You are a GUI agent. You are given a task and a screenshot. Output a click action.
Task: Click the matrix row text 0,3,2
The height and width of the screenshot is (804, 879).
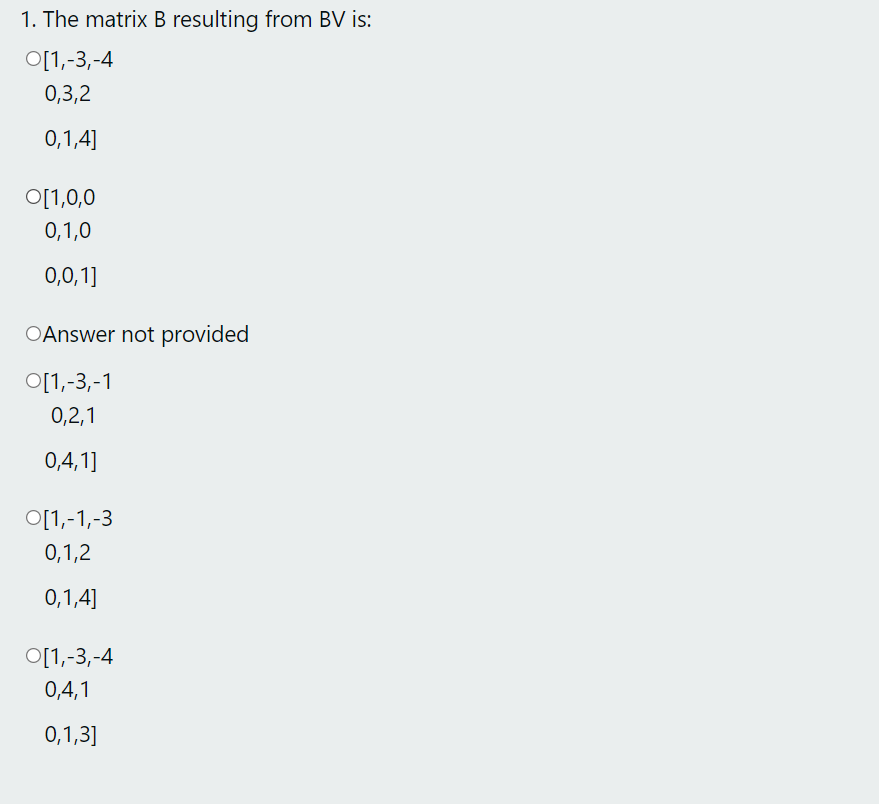point(66,93)
